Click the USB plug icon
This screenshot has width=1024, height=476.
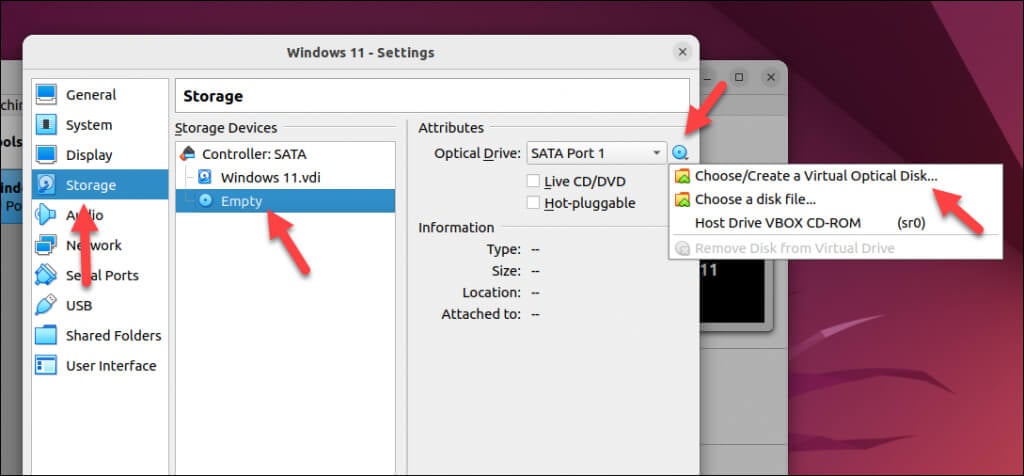pos(47,305)
